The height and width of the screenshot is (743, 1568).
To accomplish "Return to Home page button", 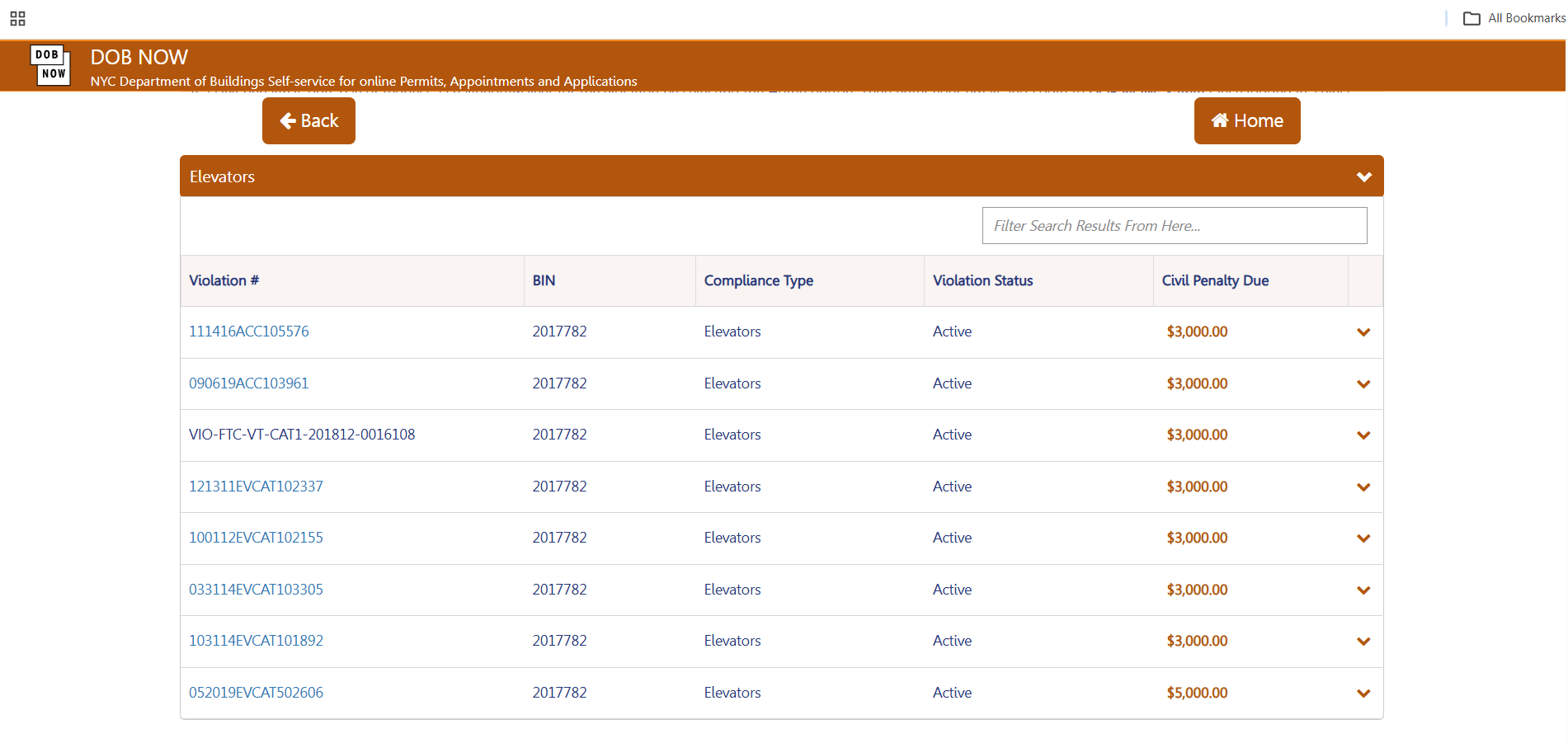I will point(1247,120).
